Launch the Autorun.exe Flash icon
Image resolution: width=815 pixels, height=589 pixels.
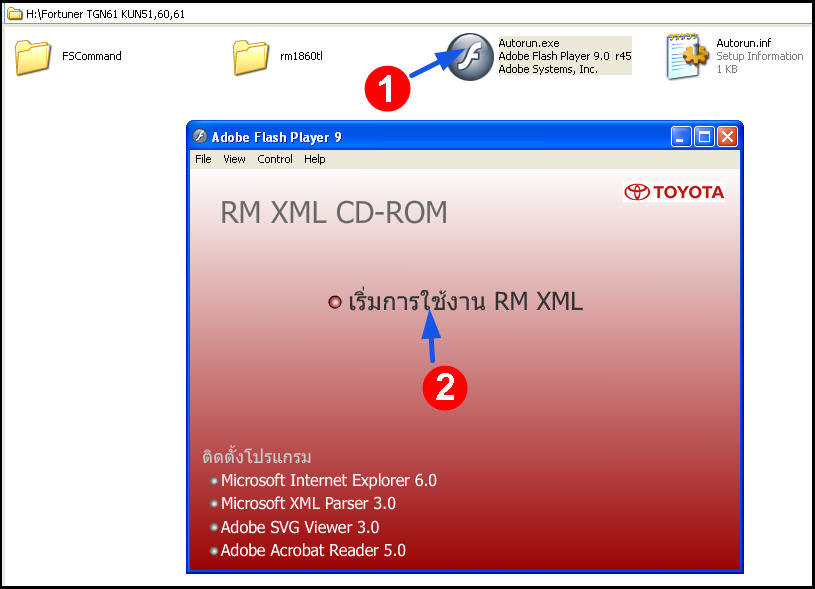coord(470,57)
